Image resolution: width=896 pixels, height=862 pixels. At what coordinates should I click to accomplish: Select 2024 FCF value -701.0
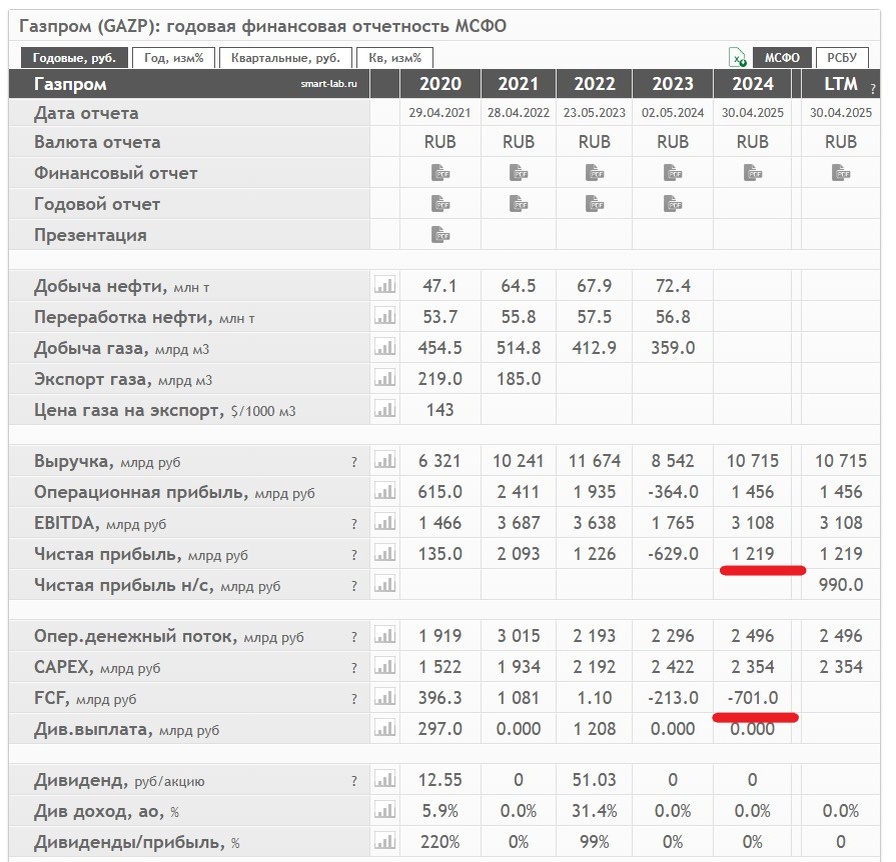[753, 697]
